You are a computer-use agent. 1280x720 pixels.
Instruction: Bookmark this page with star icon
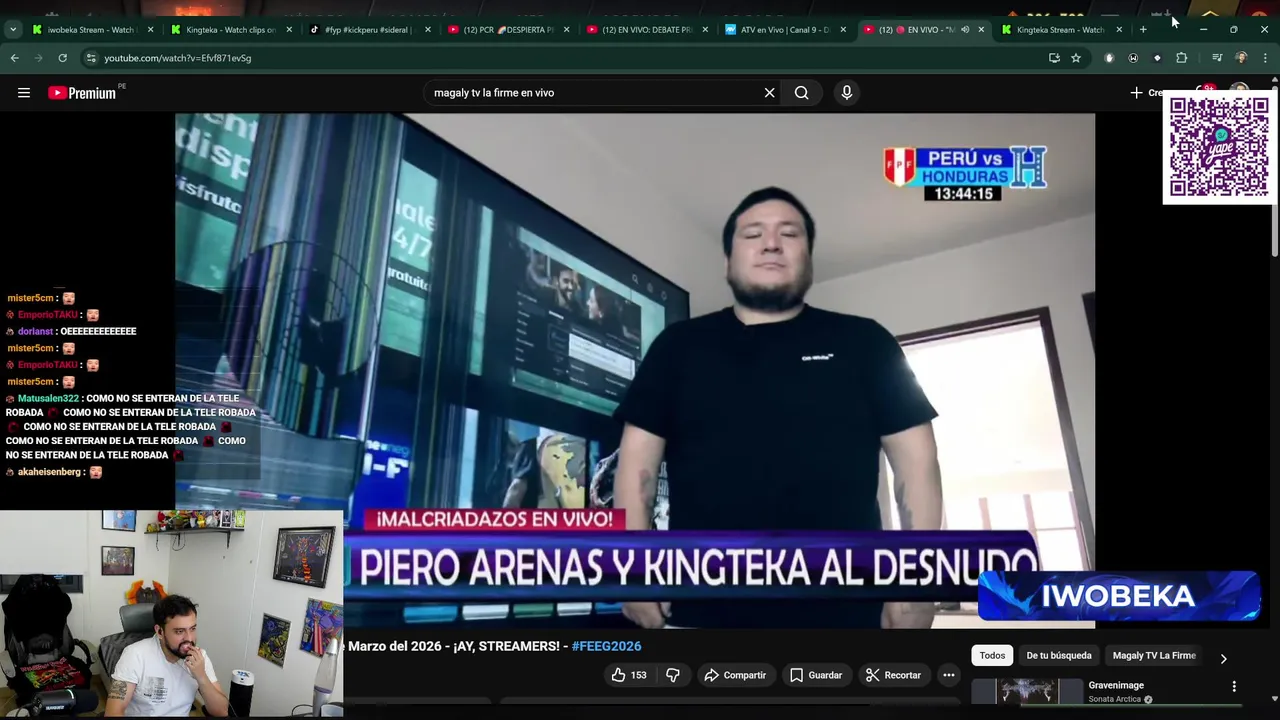(1076, 58)
